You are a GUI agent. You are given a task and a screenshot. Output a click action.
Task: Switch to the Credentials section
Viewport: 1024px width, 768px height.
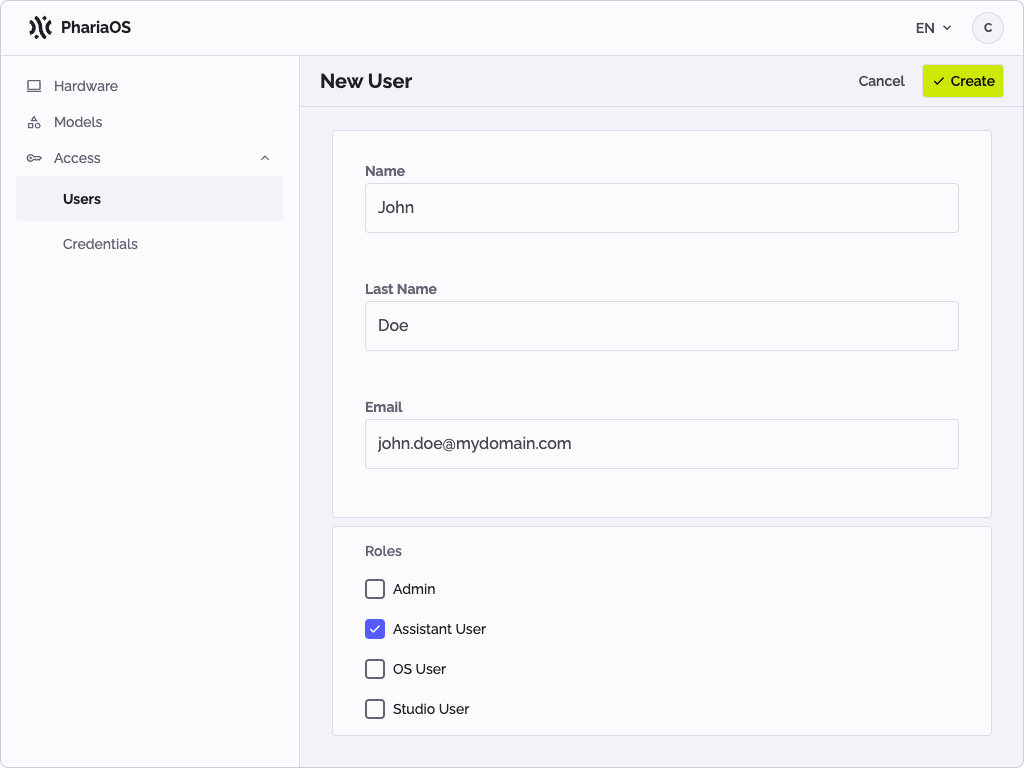tap(100, 244)
